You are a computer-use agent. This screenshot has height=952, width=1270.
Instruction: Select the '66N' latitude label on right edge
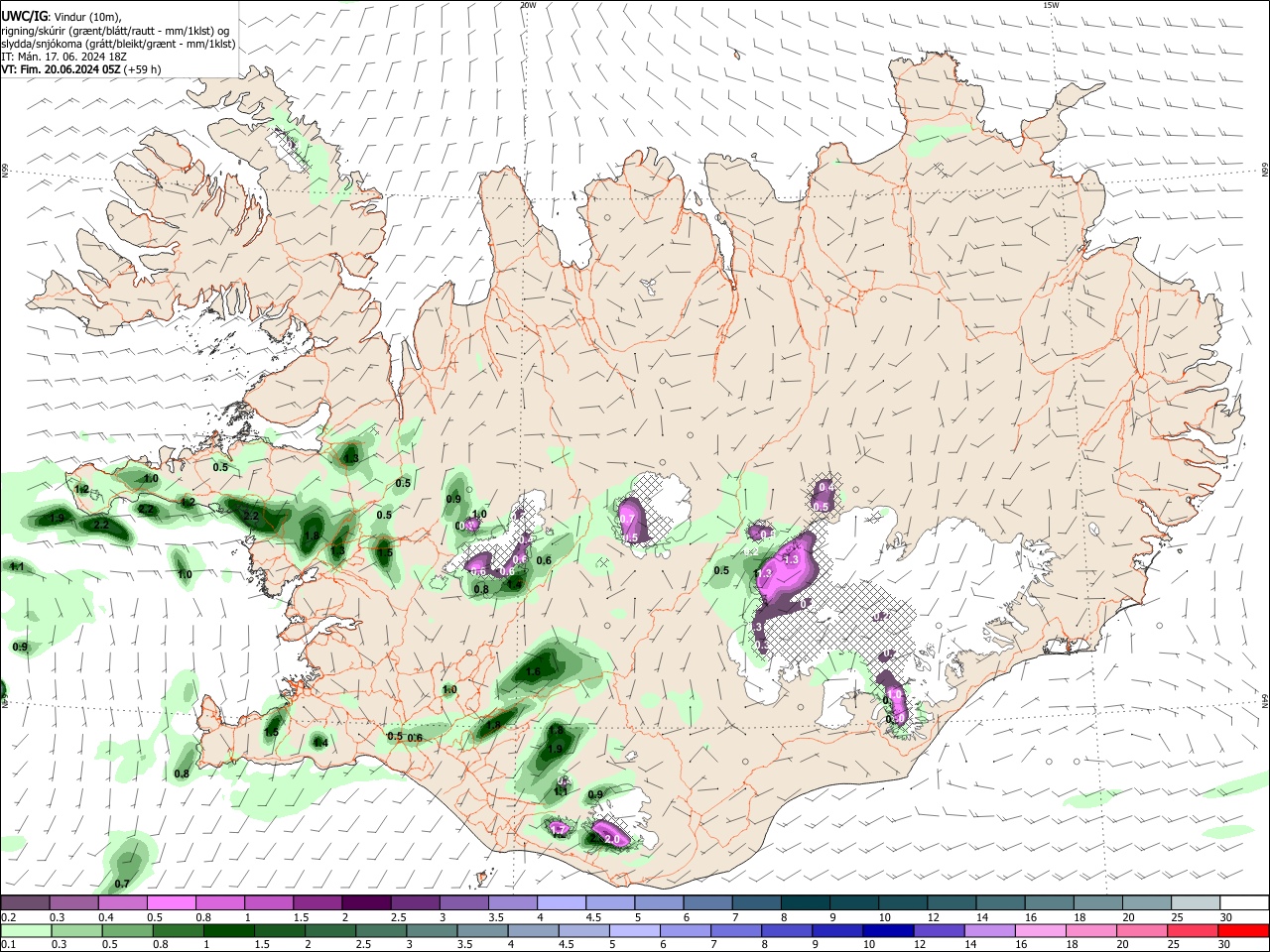1264,172
